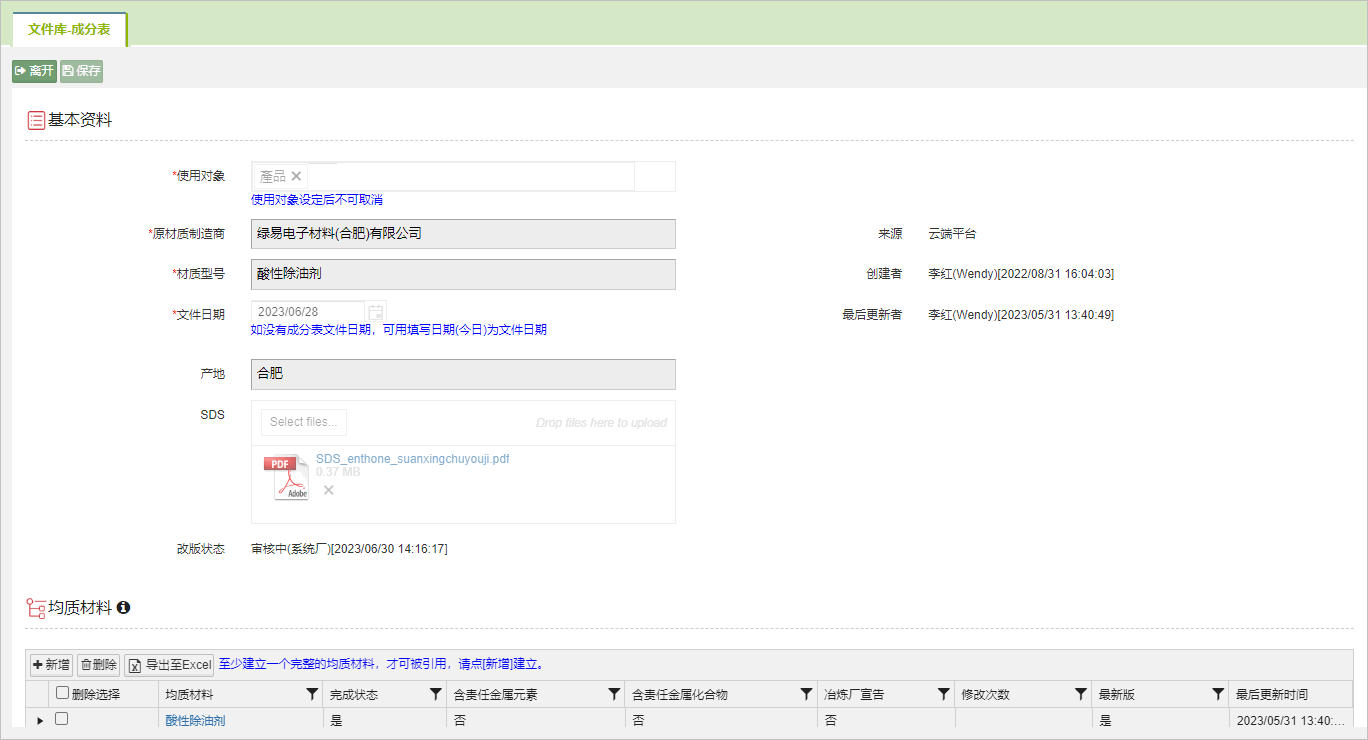
Task: Click the PDF file icon thumbnail
Action: point(286,477)
